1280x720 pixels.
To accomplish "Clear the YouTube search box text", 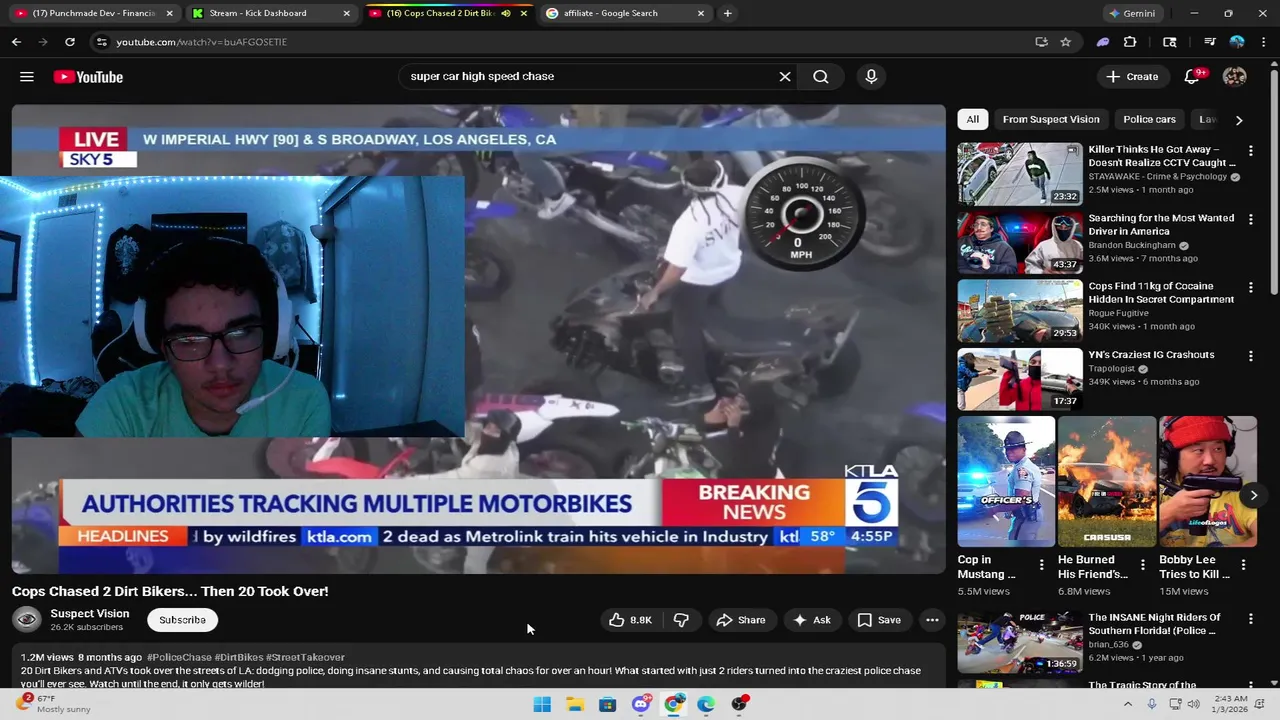I will point(785,77).
